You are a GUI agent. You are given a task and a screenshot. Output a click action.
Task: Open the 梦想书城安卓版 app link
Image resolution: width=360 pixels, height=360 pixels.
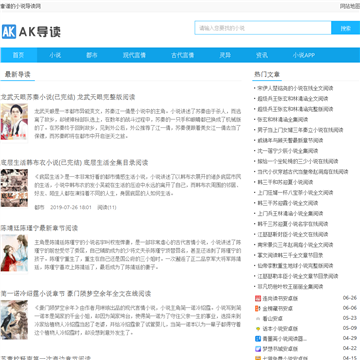280,349
